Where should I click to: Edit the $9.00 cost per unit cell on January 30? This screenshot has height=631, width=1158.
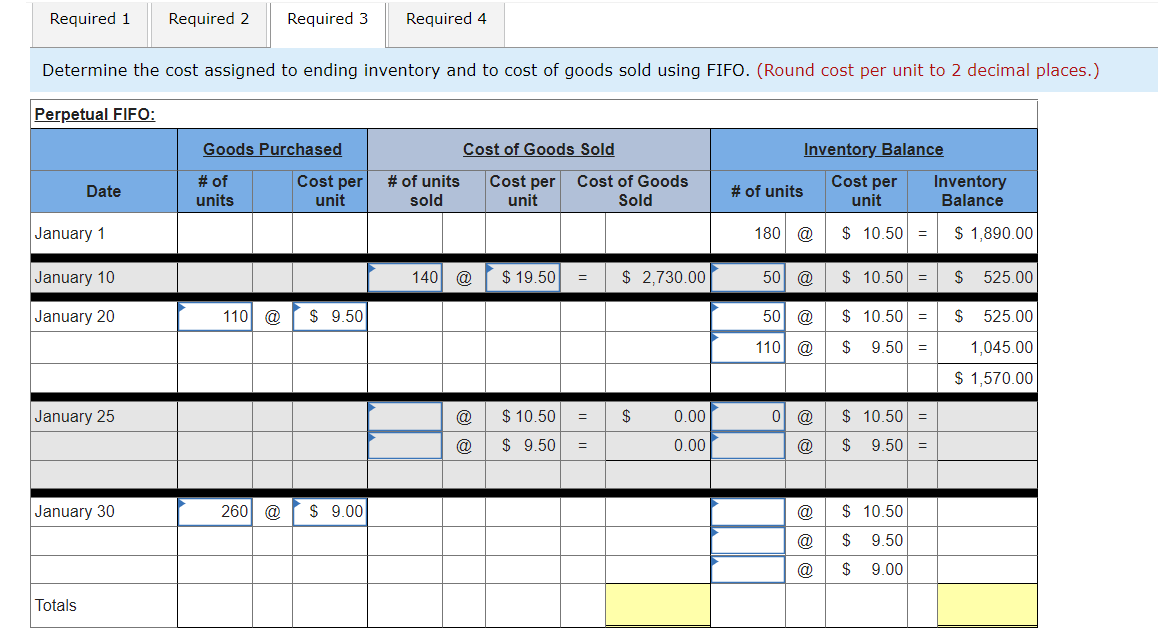tap(330, 511)
